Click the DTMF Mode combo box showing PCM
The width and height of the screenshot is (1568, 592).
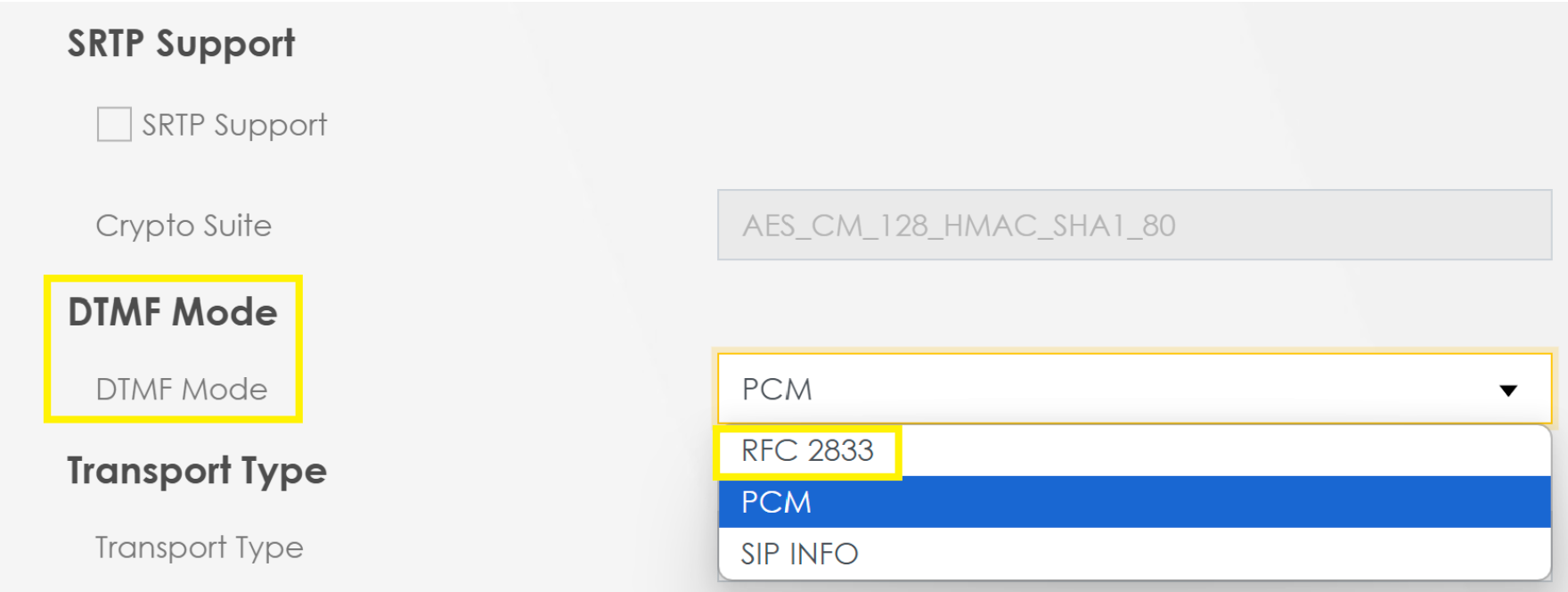click(x=1134, y=389)
